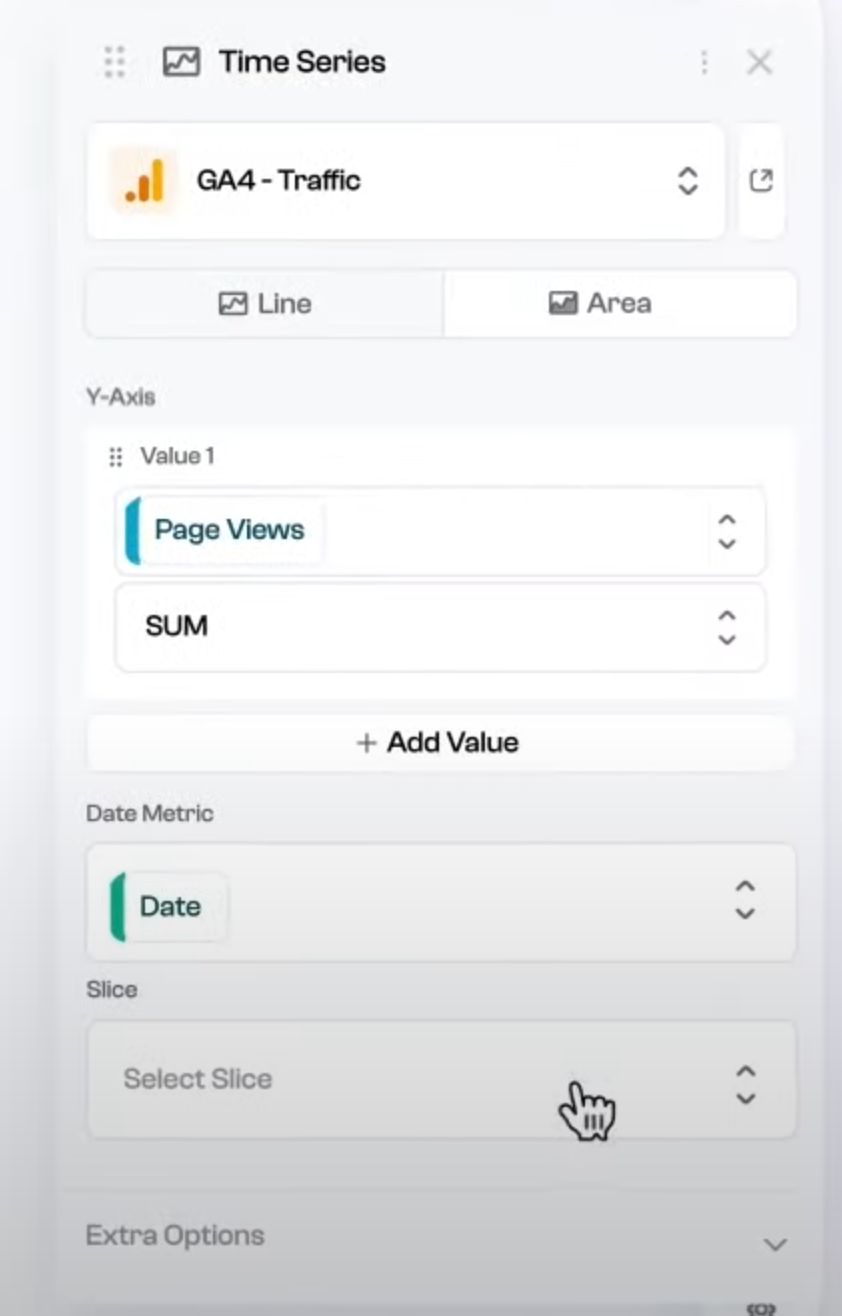The height and width of the screenshot is (1316, 842).
Task: Click the GA4 orange bar chart logo
Action: click(143, 181)
